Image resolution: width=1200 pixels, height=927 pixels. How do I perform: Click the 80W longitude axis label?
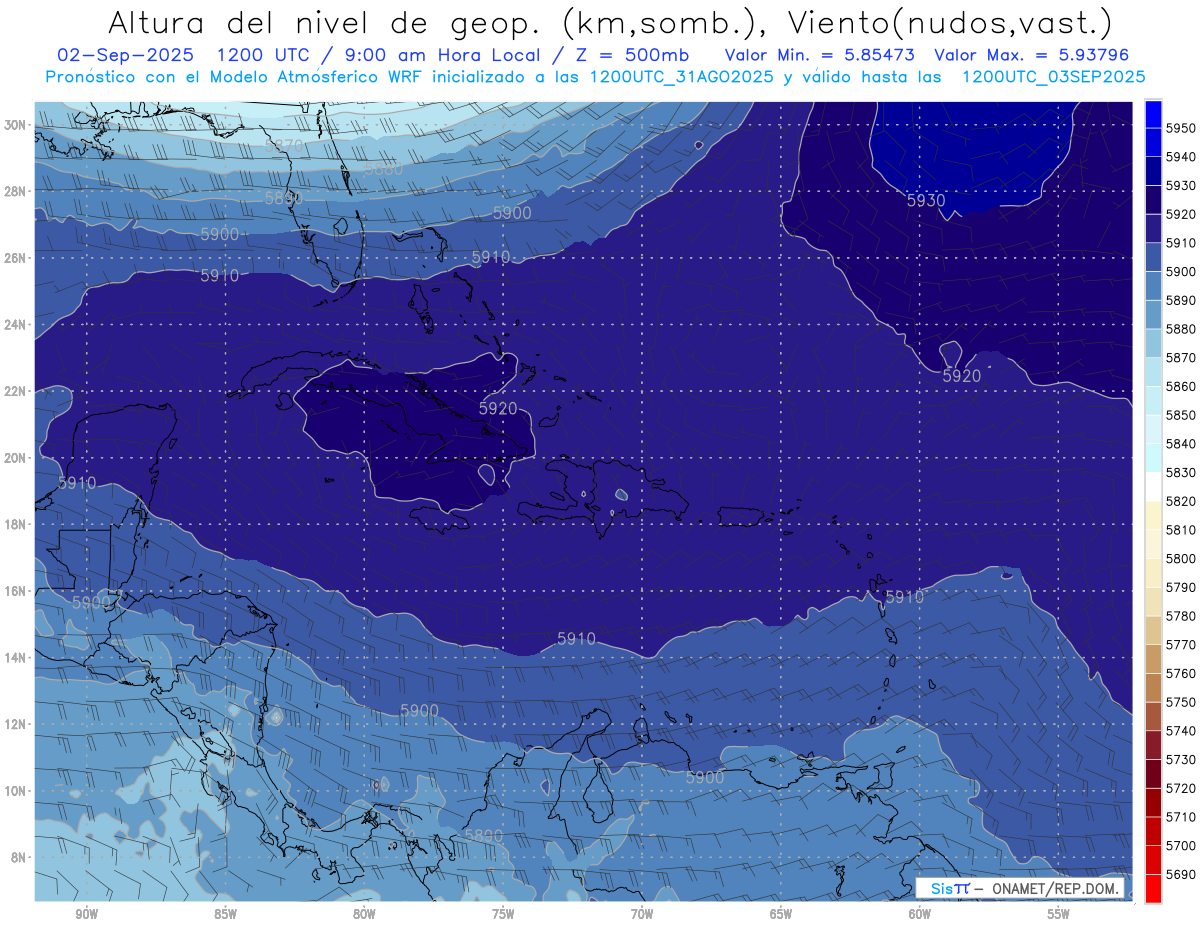364,914
